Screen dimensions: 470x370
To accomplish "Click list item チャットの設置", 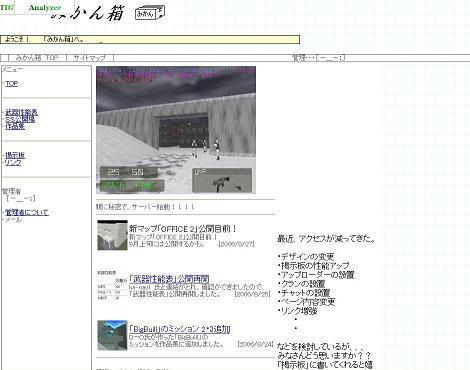I will [304, 293].
